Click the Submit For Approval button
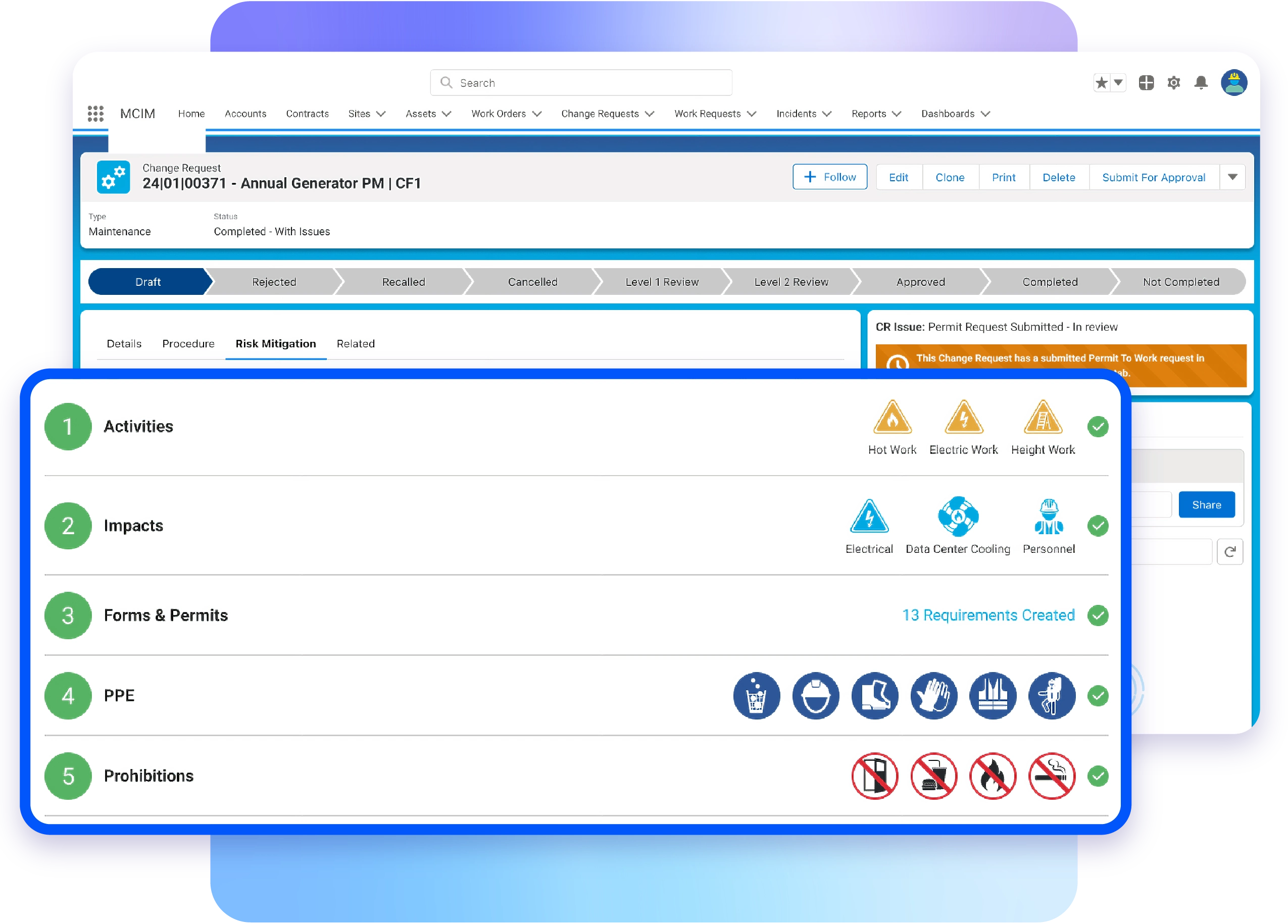Image resolution: width=1288 pixels, height=924 pixels. pyautogui.click(x=1154, y=177)
